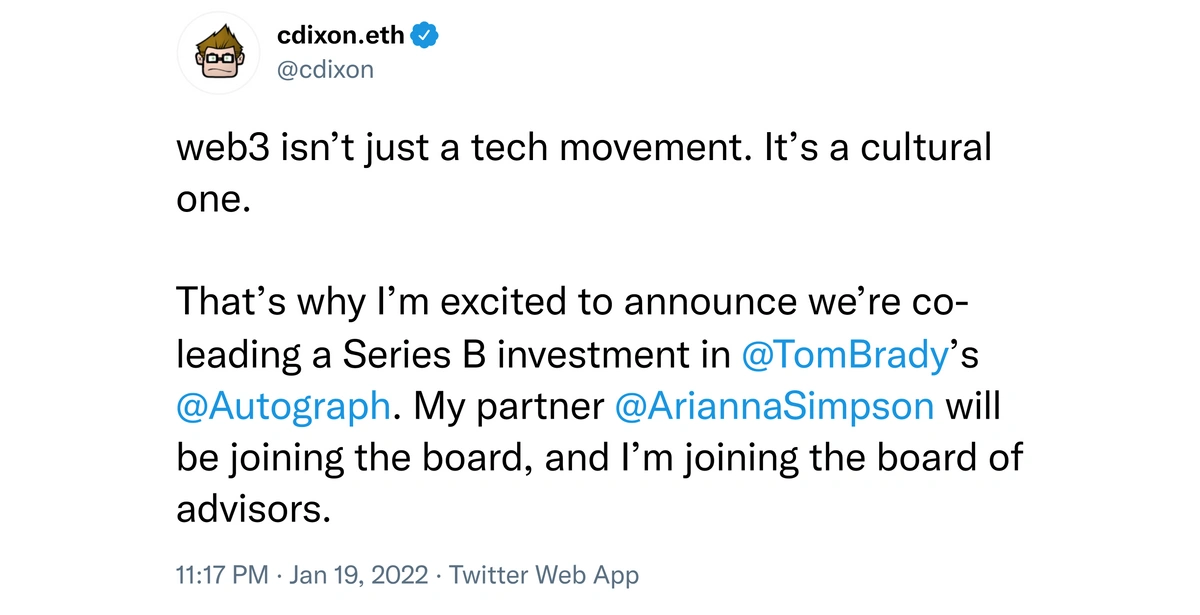
Task: Click the 11:17 PM timestamp
Action: point(222,576)
